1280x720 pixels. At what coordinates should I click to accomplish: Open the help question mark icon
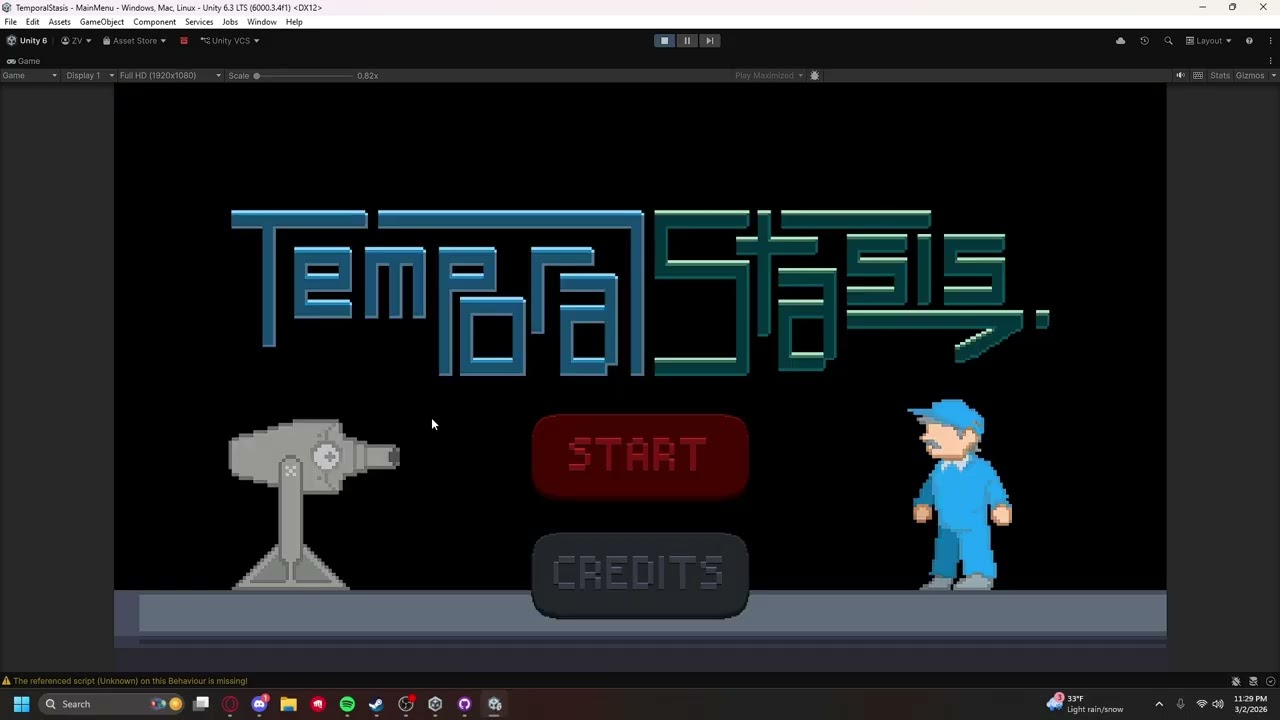(1249, 41)
